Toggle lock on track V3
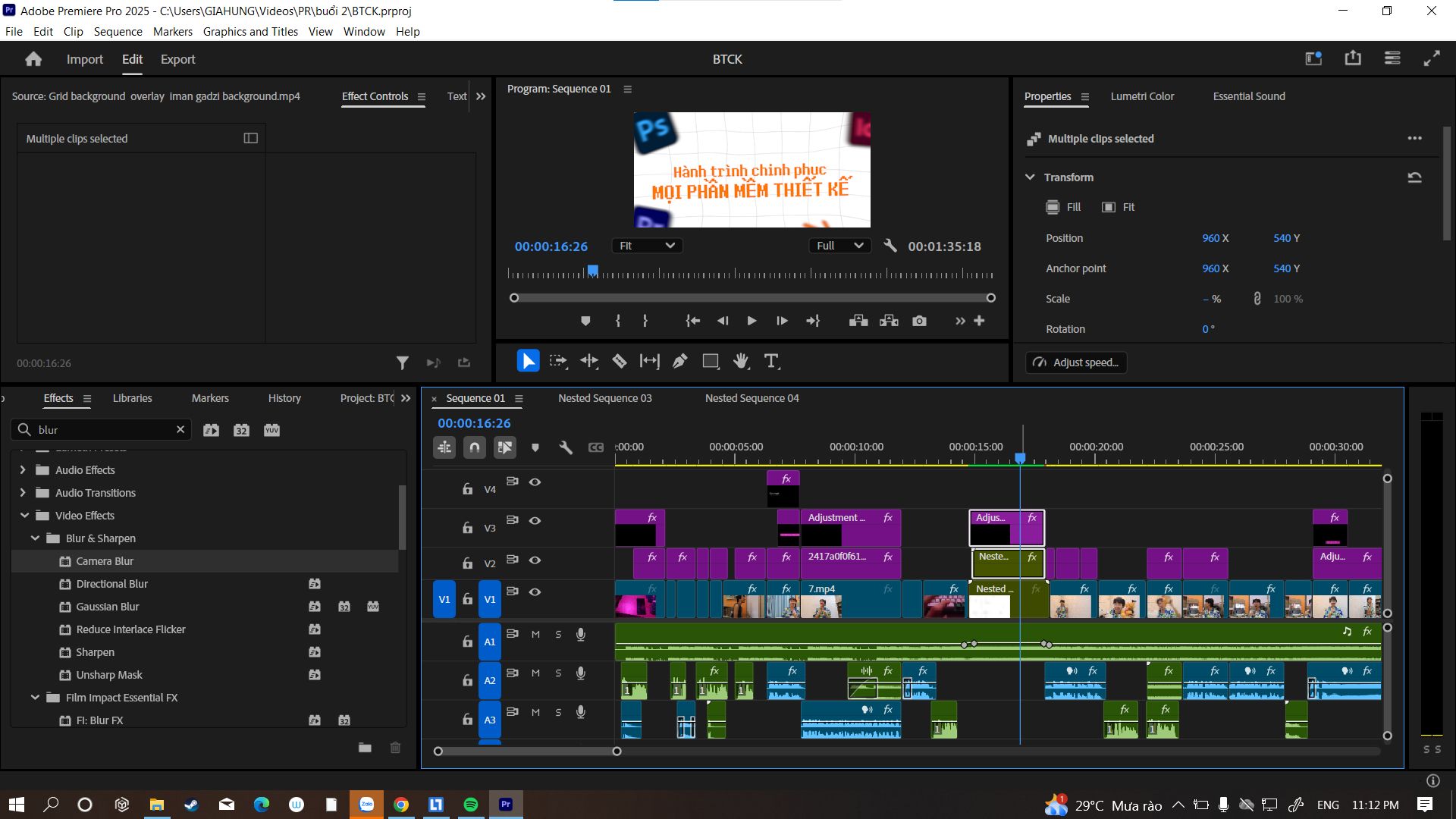 pos(467,527)
